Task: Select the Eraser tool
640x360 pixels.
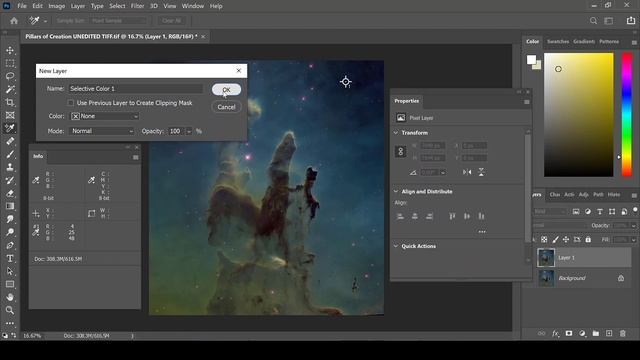Action: [x=10, y=193]
